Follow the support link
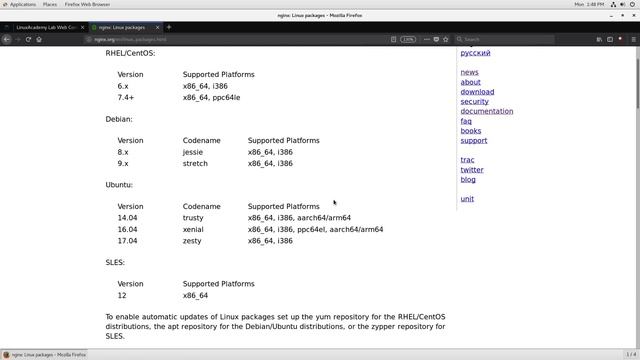Viewport: 640px width, 360px height. 474,140
